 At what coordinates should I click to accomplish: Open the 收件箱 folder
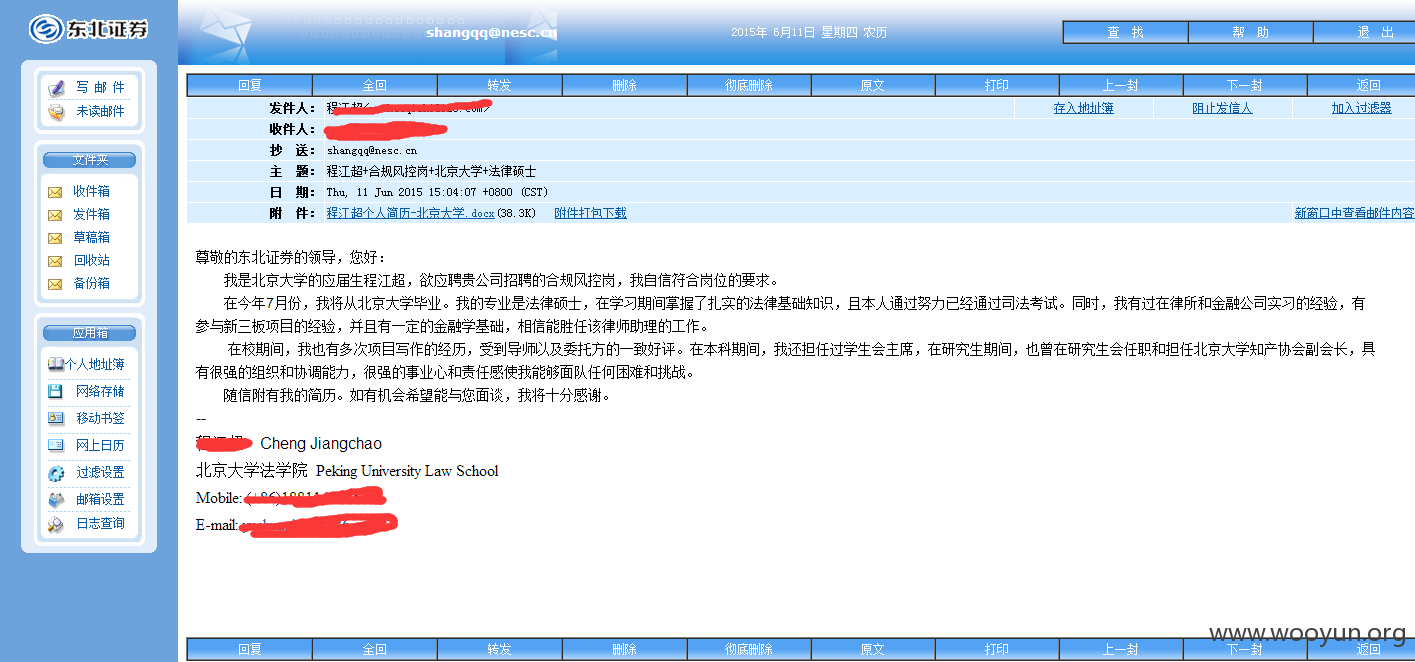pyautogui.click(x=91, y=192)
